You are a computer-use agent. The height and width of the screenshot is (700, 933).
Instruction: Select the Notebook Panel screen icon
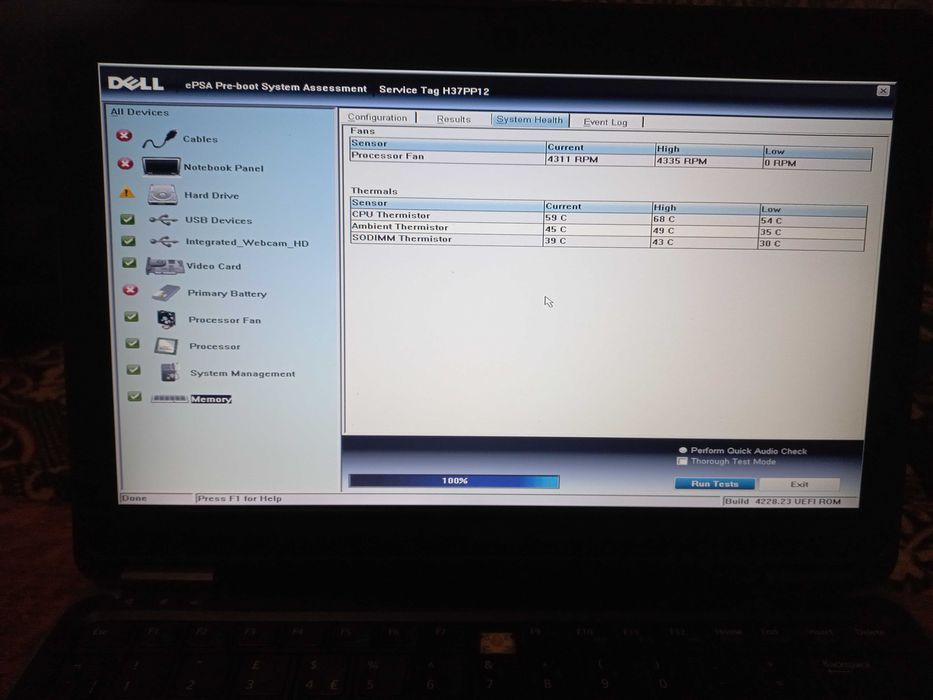tap(161, 167)
